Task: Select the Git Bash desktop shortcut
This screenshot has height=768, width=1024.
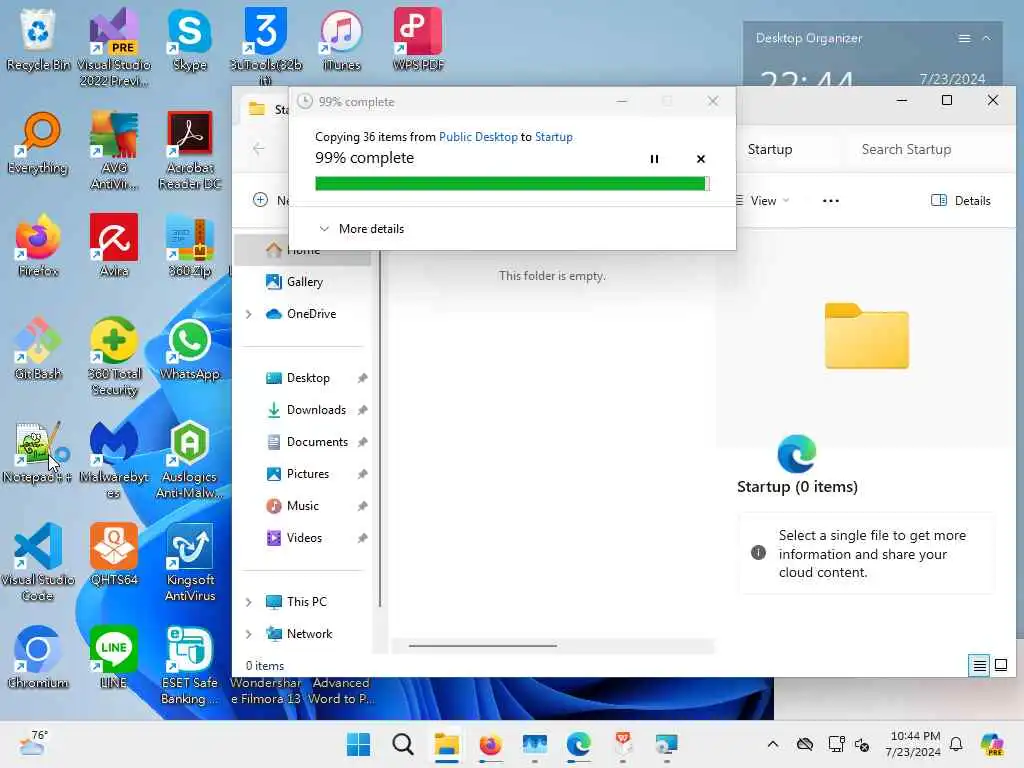Action: (x=38, y=349)
